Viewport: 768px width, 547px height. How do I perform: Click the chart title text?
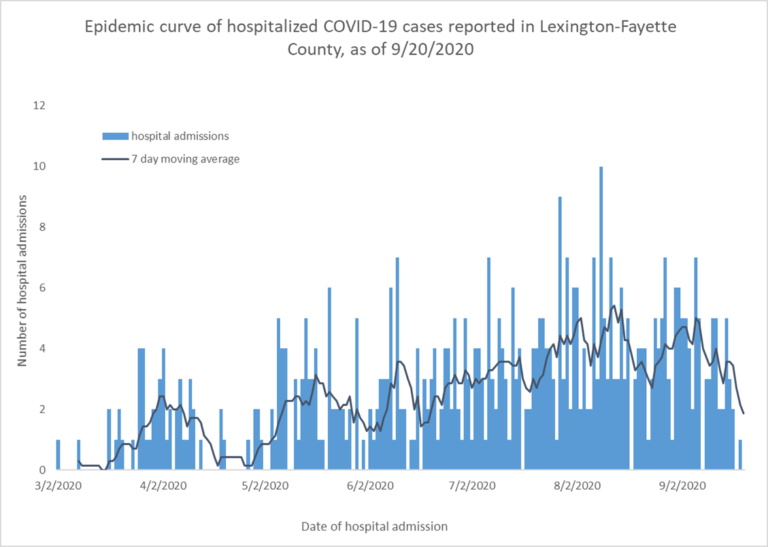tap(381, 37)
